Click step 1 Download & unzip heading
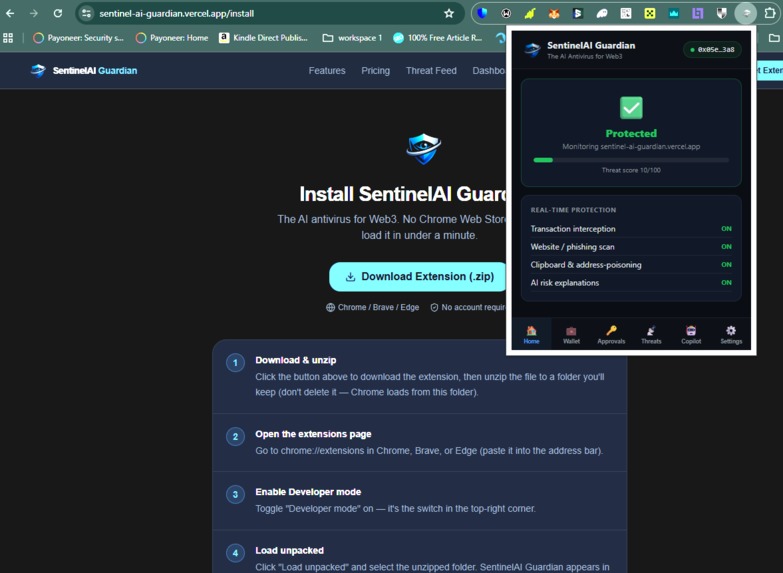 click(x=296, y=360)
